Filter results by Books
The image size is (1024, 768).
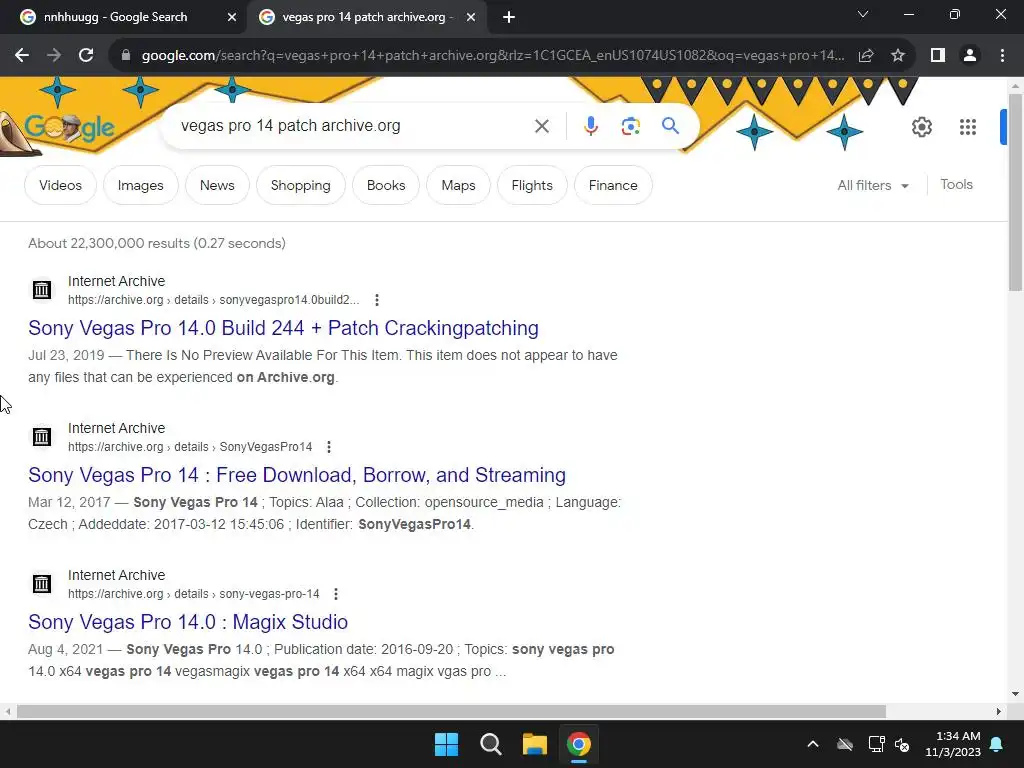click(x=386, y=185)
